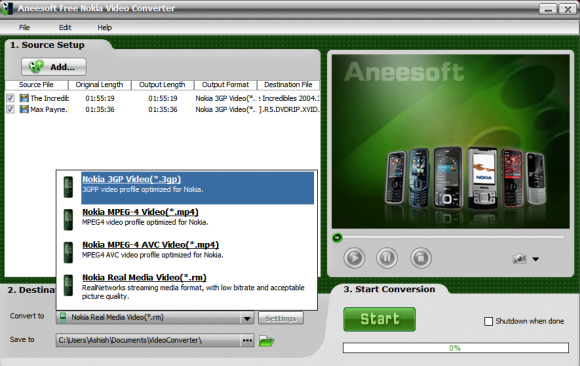Select Nokia MPEG-4 Video(*.mp4) format option

click(197, 220)
